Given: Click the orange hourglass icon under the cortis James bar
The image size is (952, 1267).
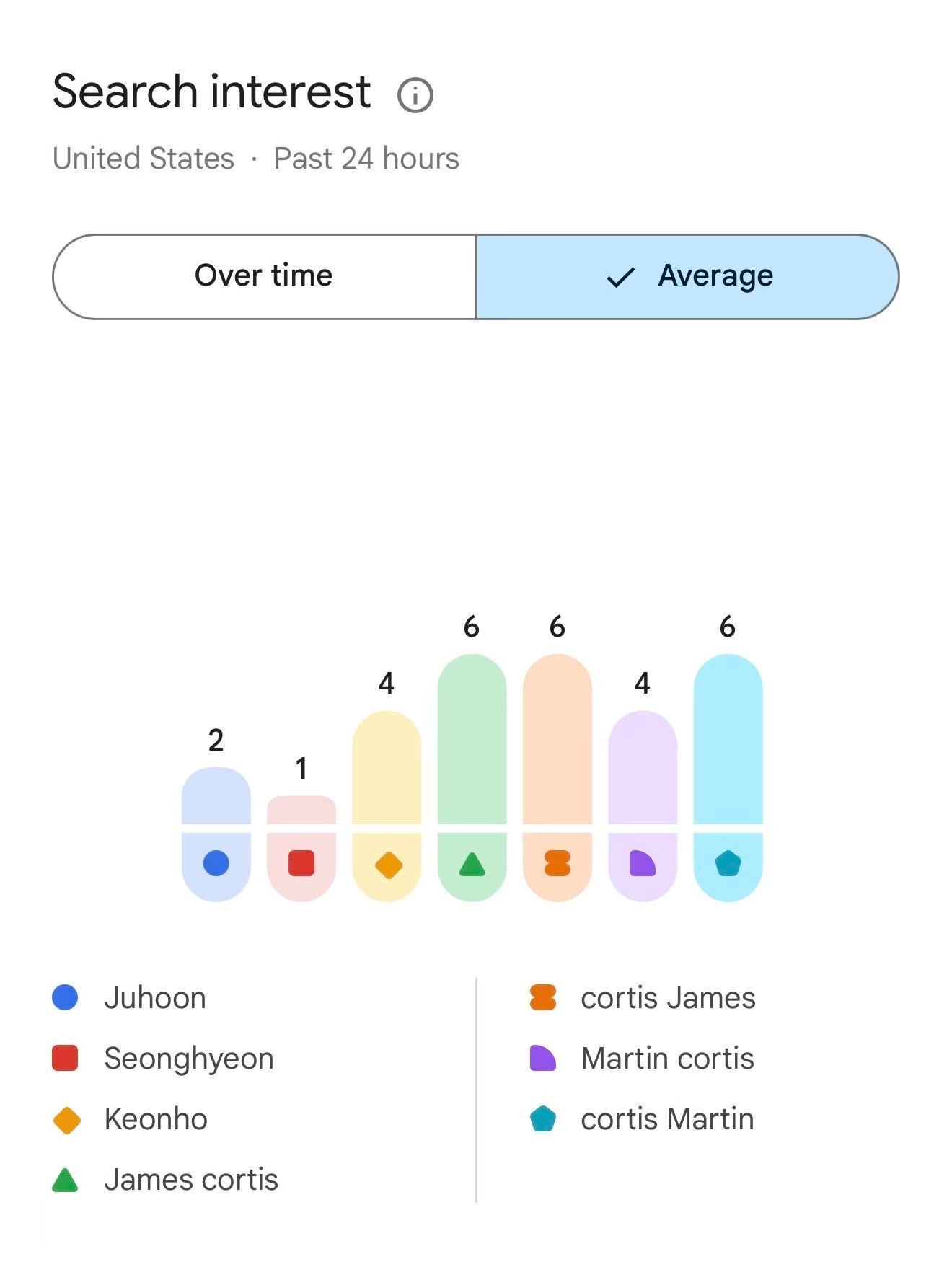Looking at the screenshot, I should pyautogui.click(x=557, y=863).
